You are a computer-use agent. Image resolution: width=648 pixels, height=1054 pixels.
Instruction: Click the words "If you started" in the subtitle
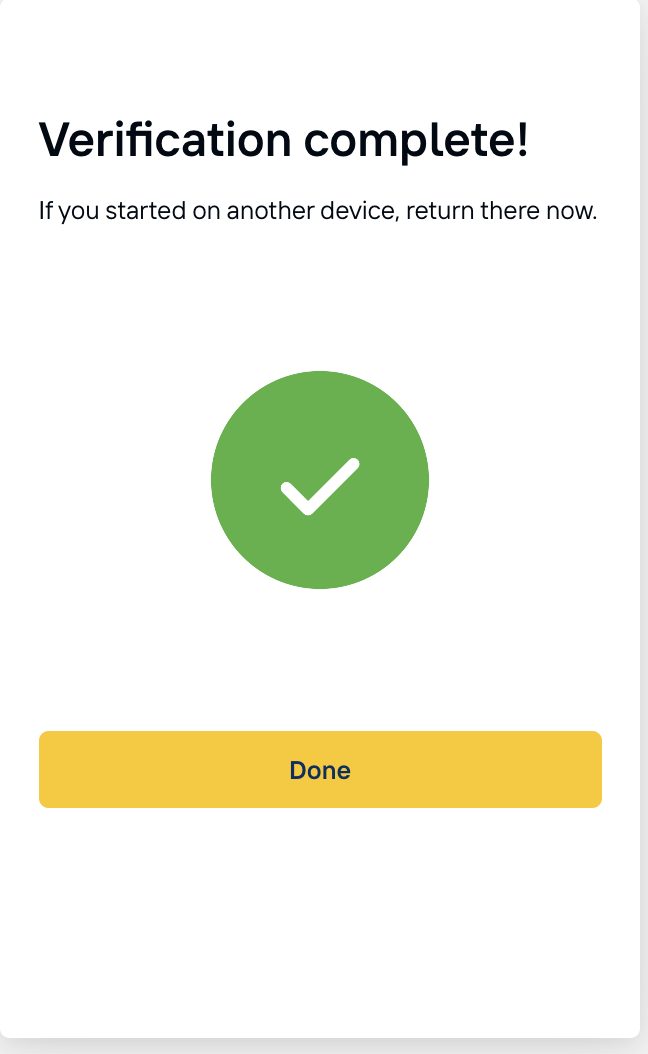coord(94,212)
